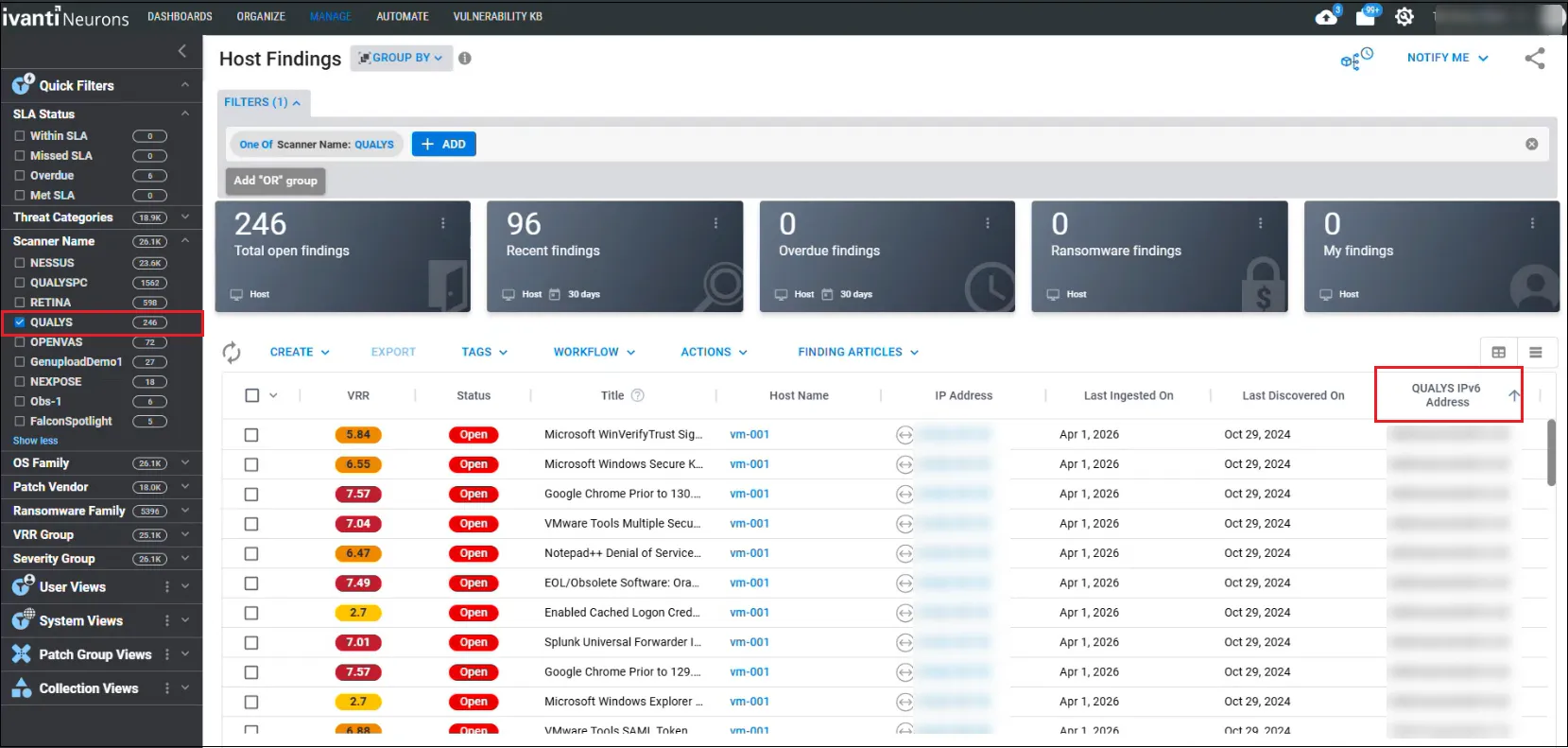
Task: Check the NESSUS scanner filter
Action: point(20,263)
